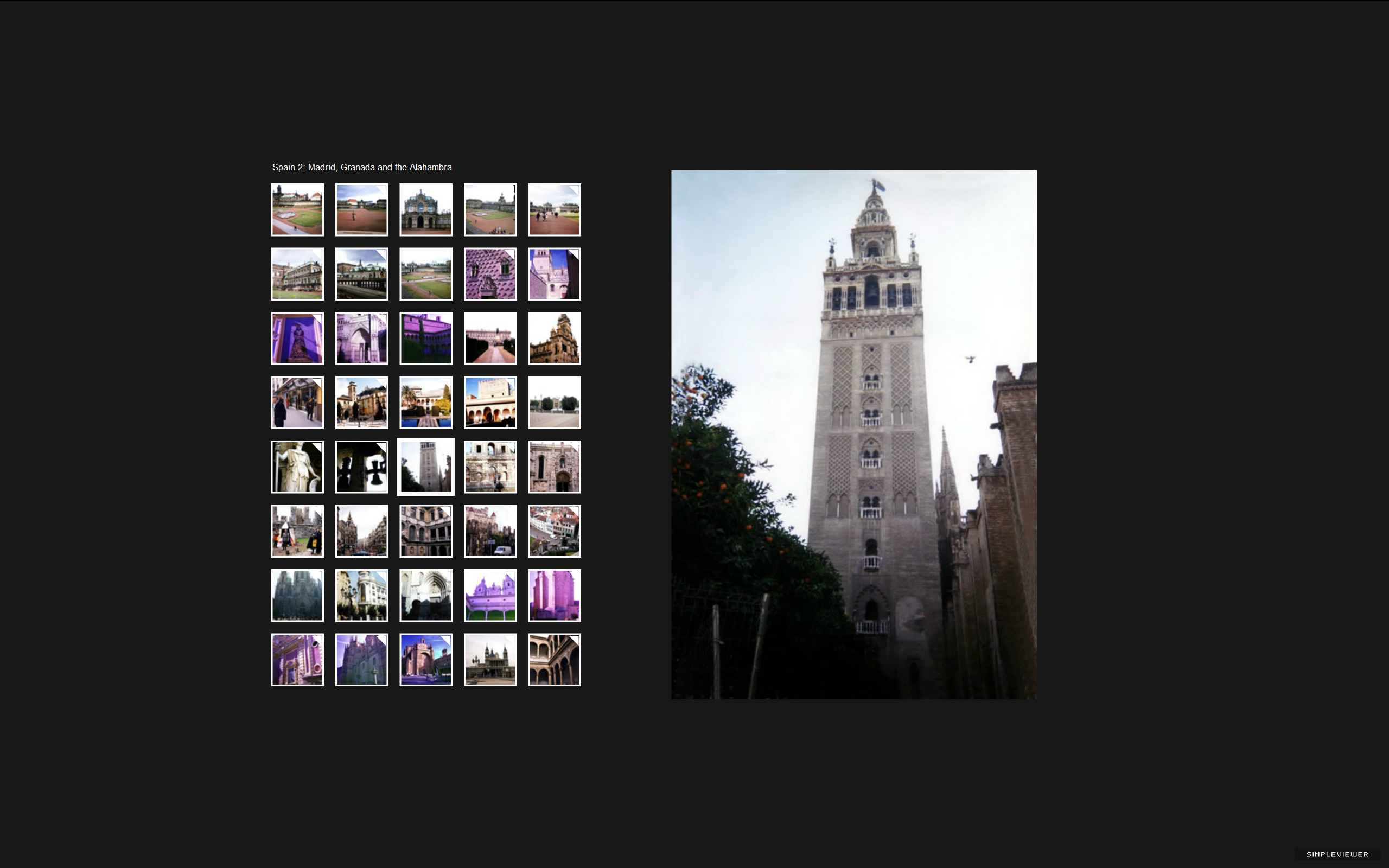
Task: Open the SimpleViewer link
Action: (1337, 854)
